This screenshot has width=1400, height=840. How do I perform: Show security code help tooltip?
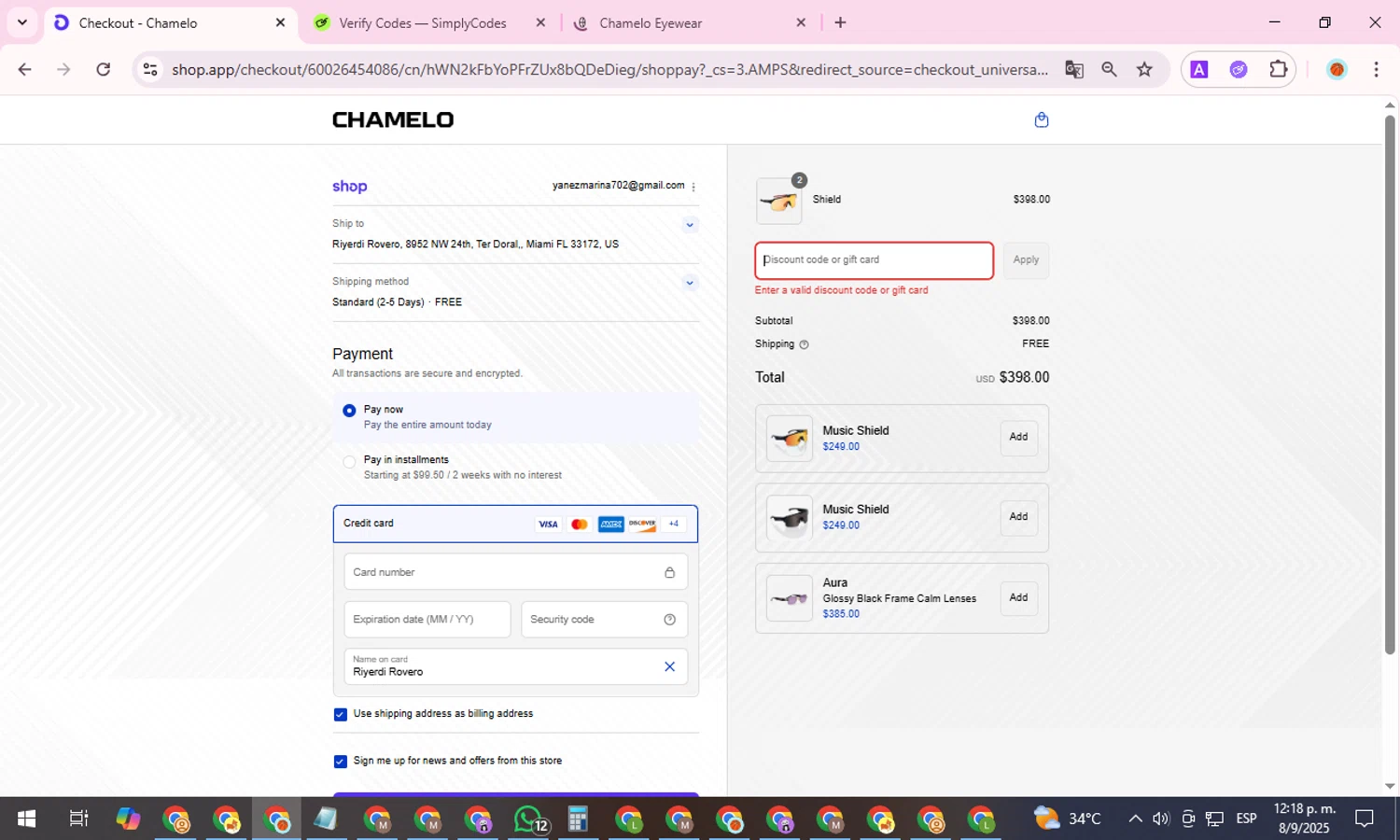(669, 620)
